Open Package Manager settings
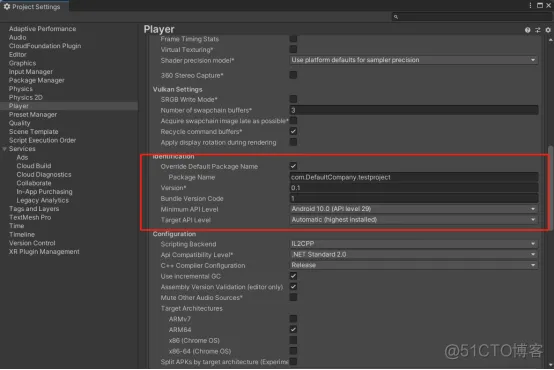The height and width of the screenshot is (370, 554). (x=36, y=80)
